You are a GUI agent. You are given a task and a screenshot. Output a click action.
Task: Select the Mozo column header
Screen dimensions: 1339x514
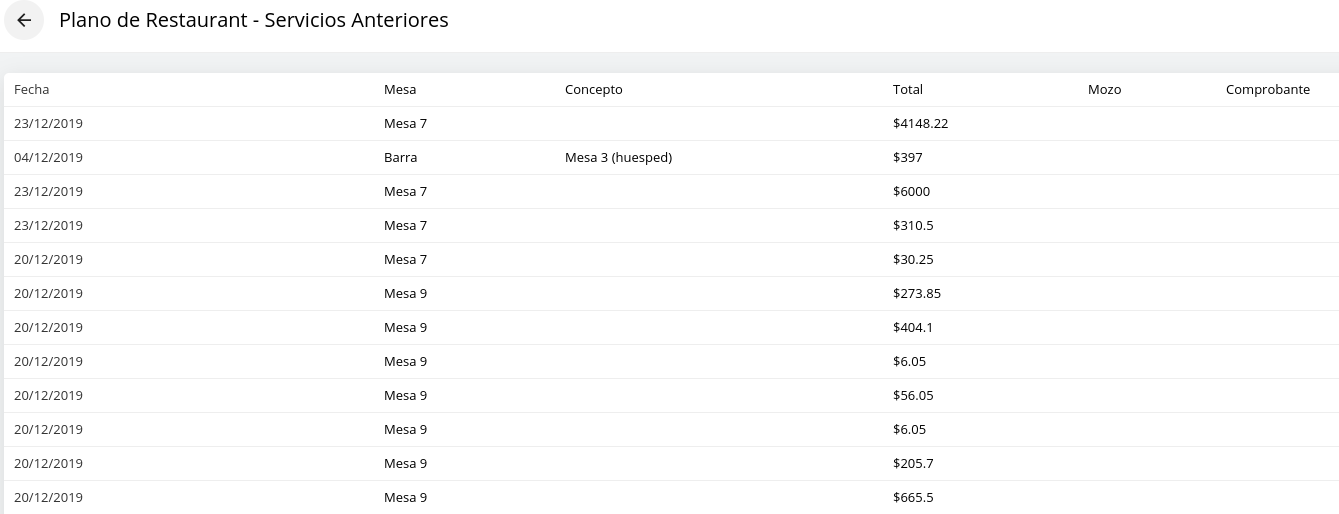point(1104,90)
